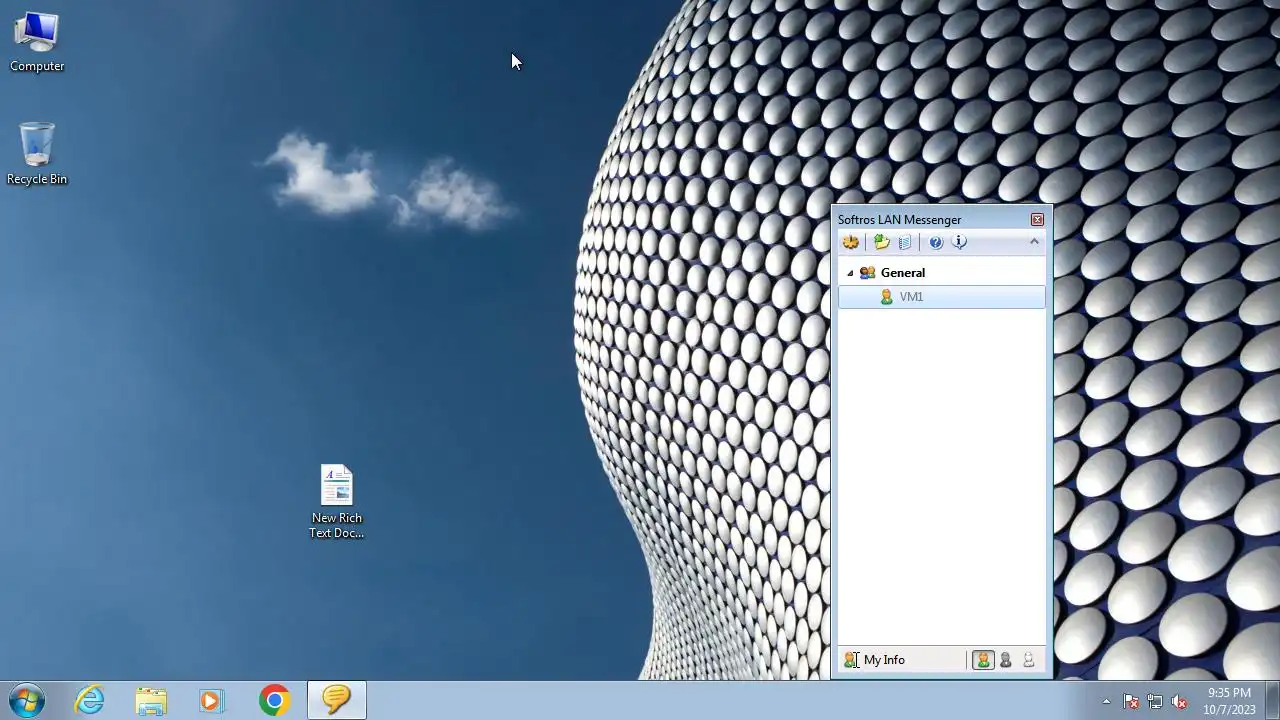1280x720 pixels.
Task: Click Show desktop strip beside the clock
Action: tap(1272, 700)
